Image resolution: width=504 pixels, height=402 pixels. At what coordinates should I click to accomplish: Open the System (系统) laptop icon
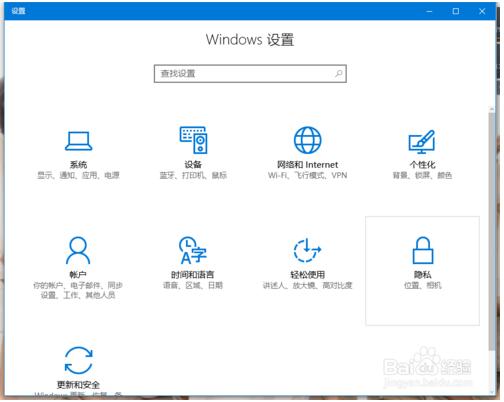click(78, 141)
